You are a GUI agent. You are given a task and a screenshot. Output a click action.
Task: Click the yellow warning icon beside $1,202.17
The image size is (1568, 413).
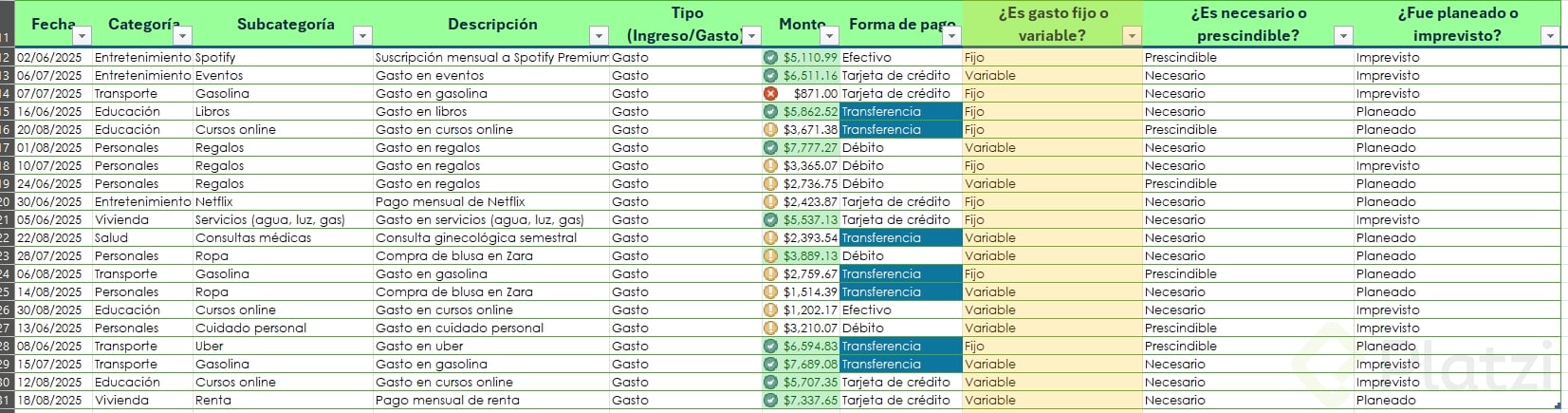770,310
